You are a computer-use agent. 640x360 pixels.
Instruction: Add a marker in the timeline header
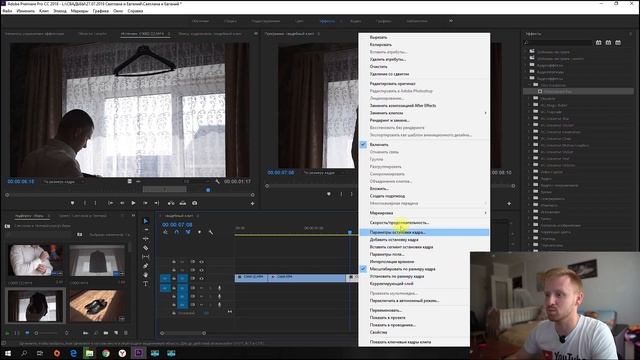tap(199, 232)
